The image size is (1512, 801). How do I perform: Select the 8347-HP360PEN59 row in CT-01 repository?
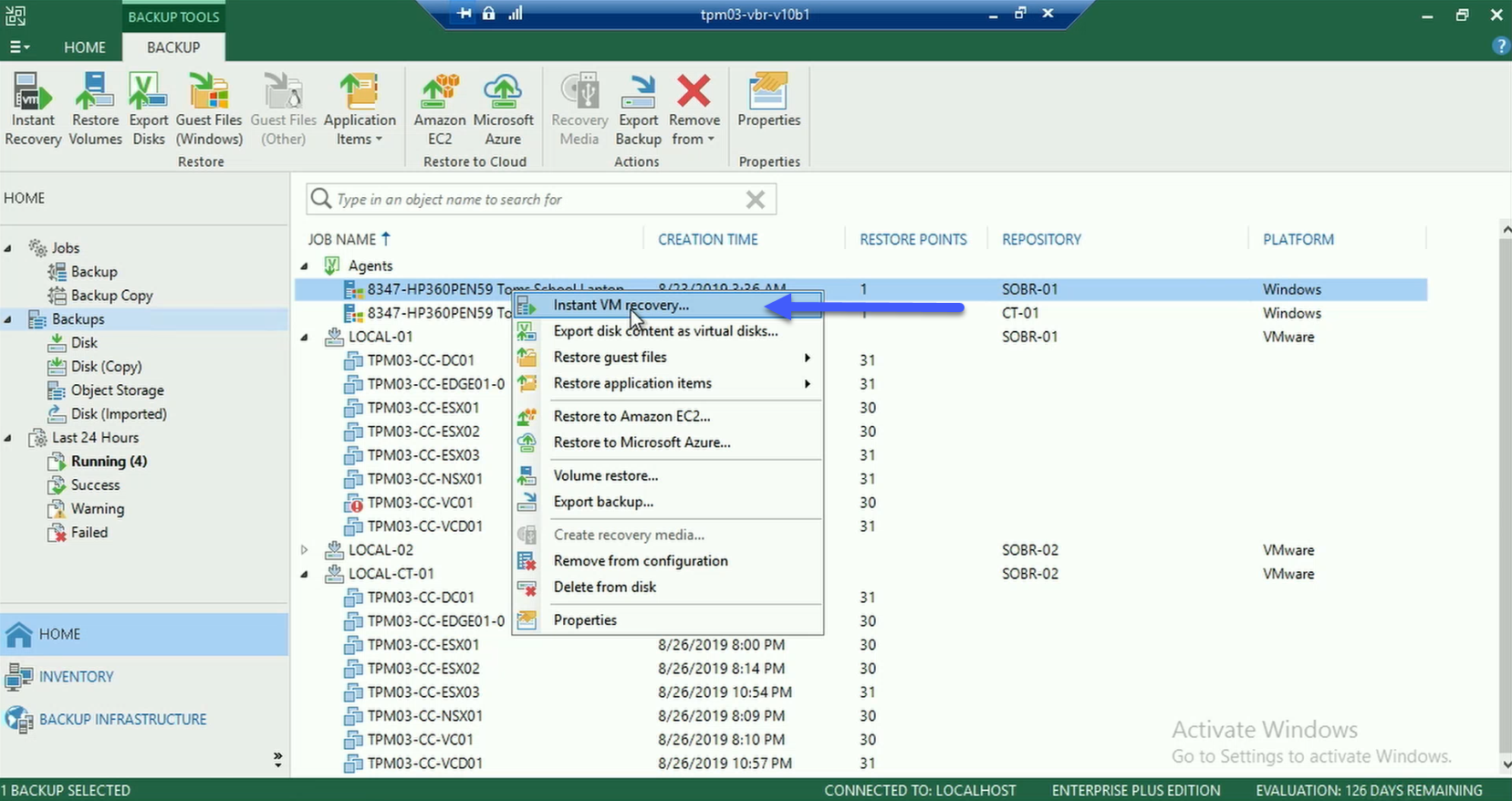pos(860,313)
